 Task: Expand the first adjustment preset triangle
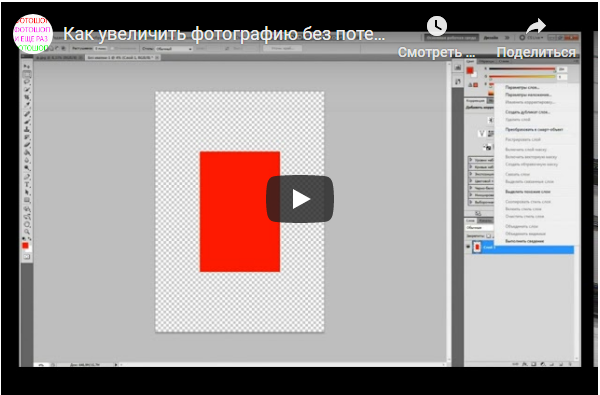tap(471, 160)
